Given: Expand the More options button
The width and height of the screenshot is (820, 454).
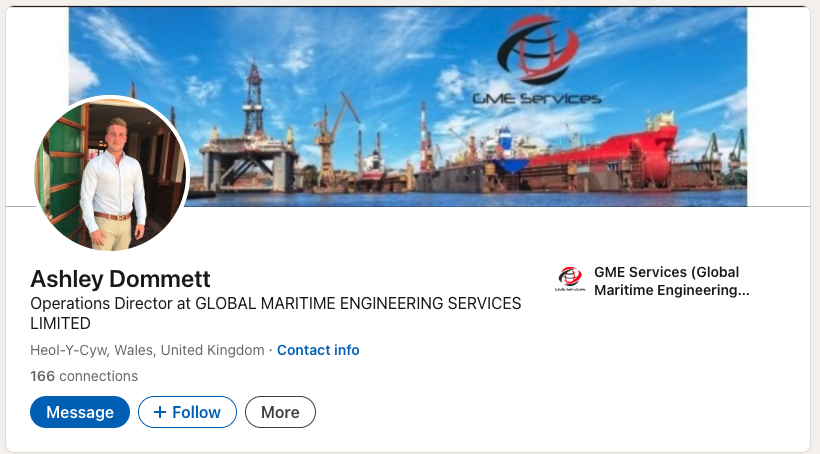Looking at the screenshot, I should [280, 412].
